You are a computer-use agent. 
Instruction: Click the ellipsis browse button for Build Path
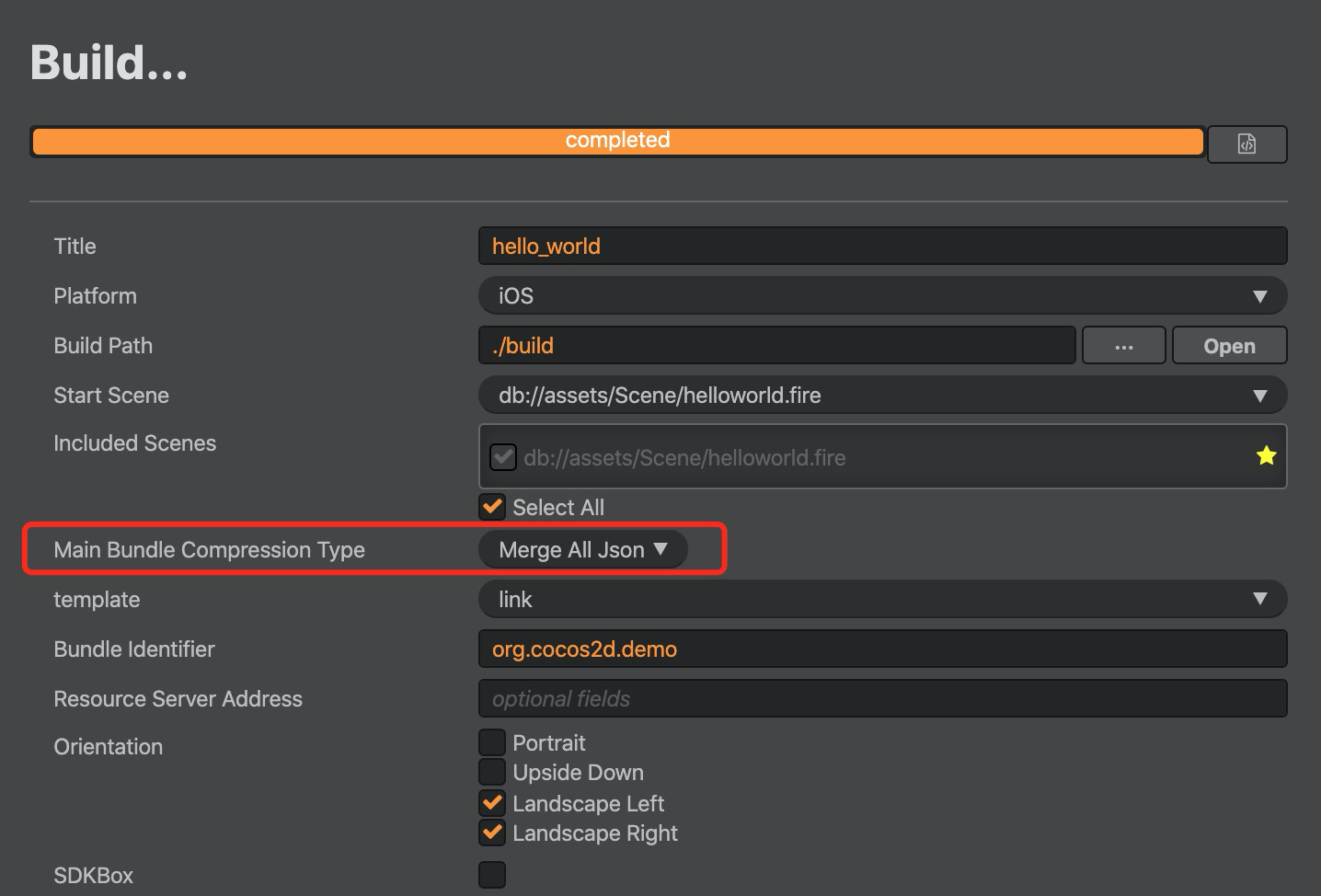click(x=1123, y=346)
